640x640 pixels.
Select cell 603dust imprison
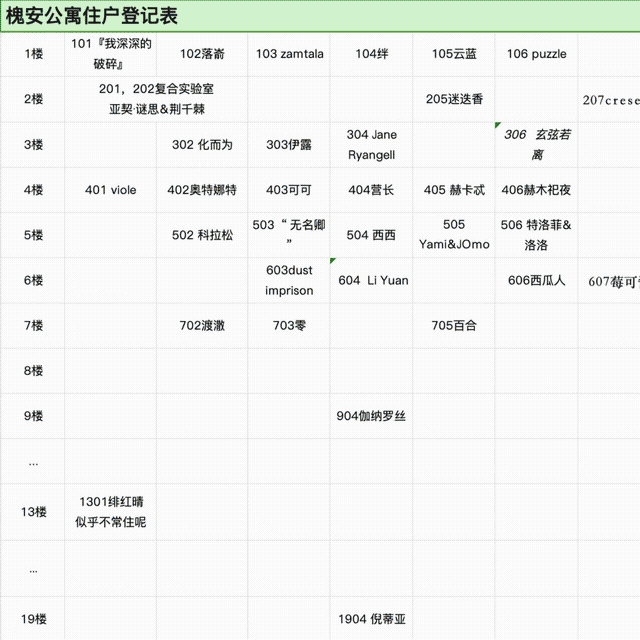pyautogui.click(x=289, y=280)
